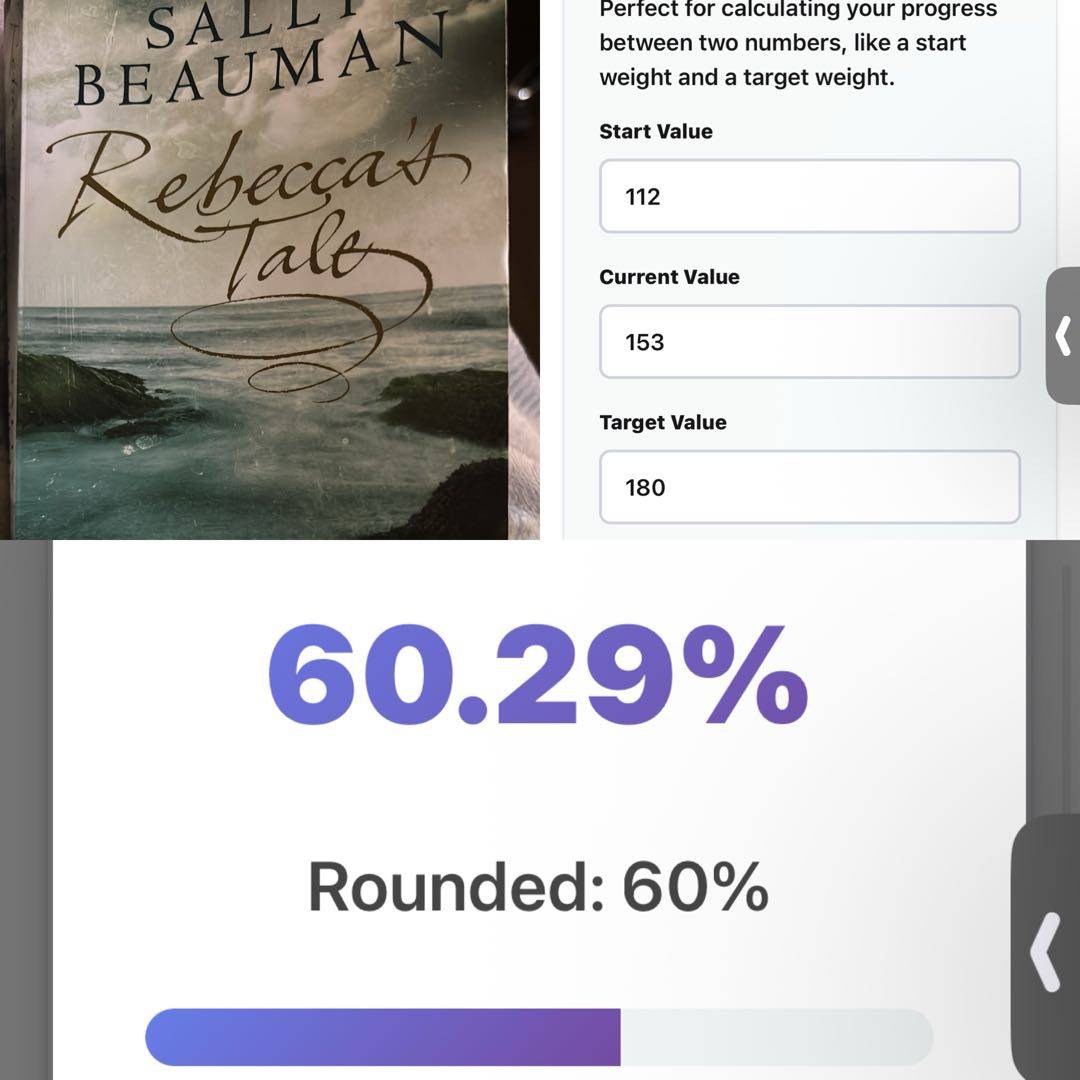
Task: Click the unfilled gray part of progress bar
Action: pos(776,1037)
